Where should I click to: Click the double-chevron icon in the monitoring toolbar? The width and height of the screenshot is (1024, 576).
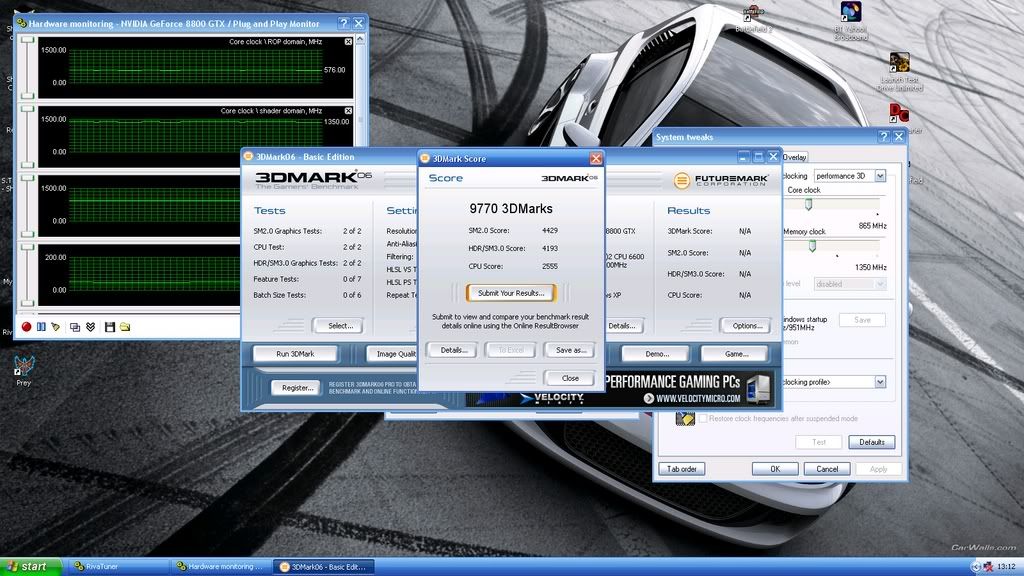(x=91, y=327)
